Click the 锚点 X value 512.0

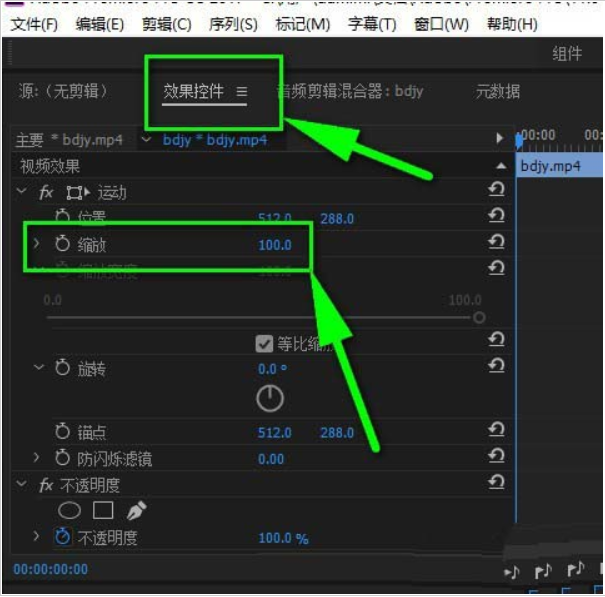(x=275, y=433)
